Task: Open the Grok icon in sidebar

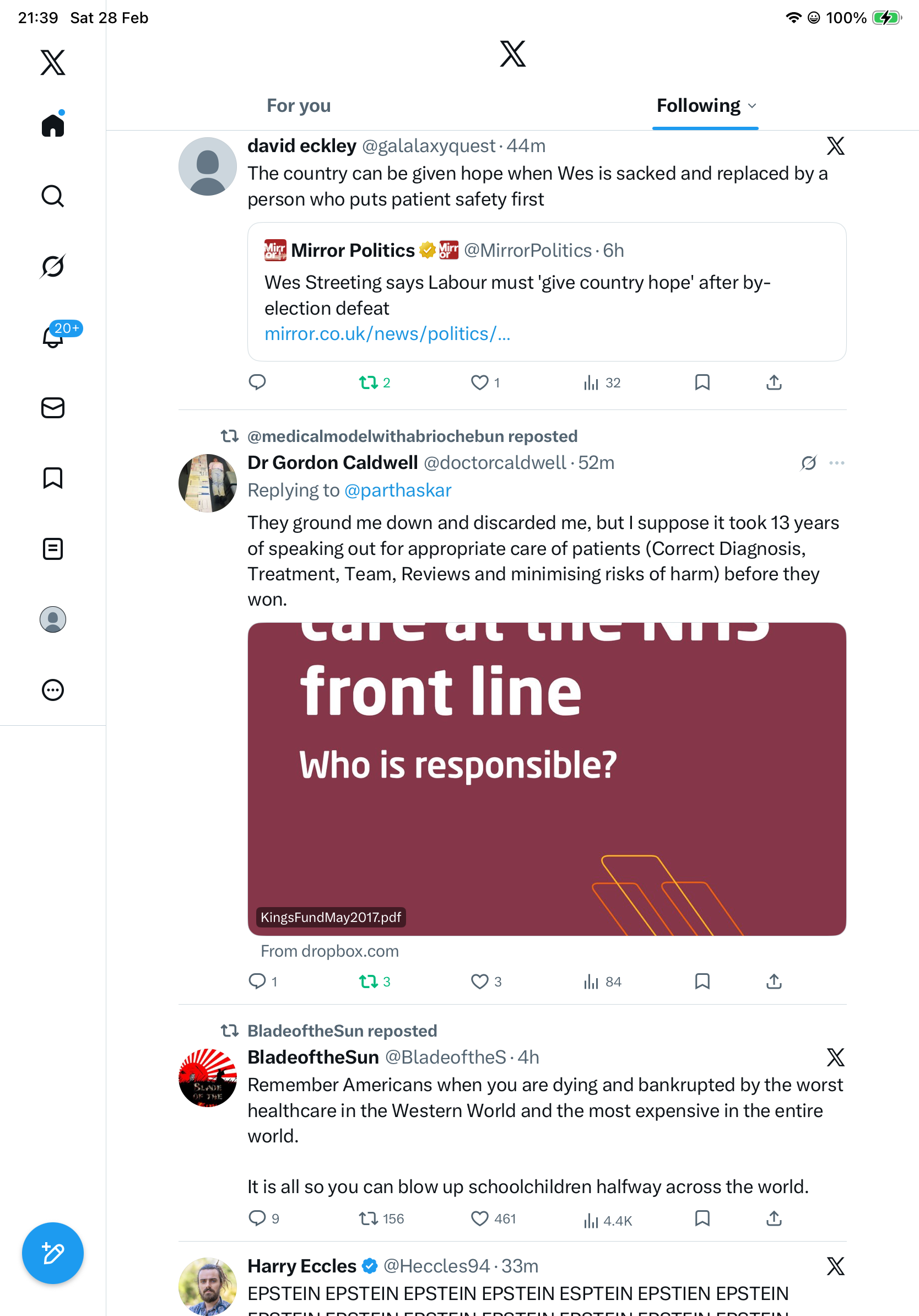Action: coord(53,267)
